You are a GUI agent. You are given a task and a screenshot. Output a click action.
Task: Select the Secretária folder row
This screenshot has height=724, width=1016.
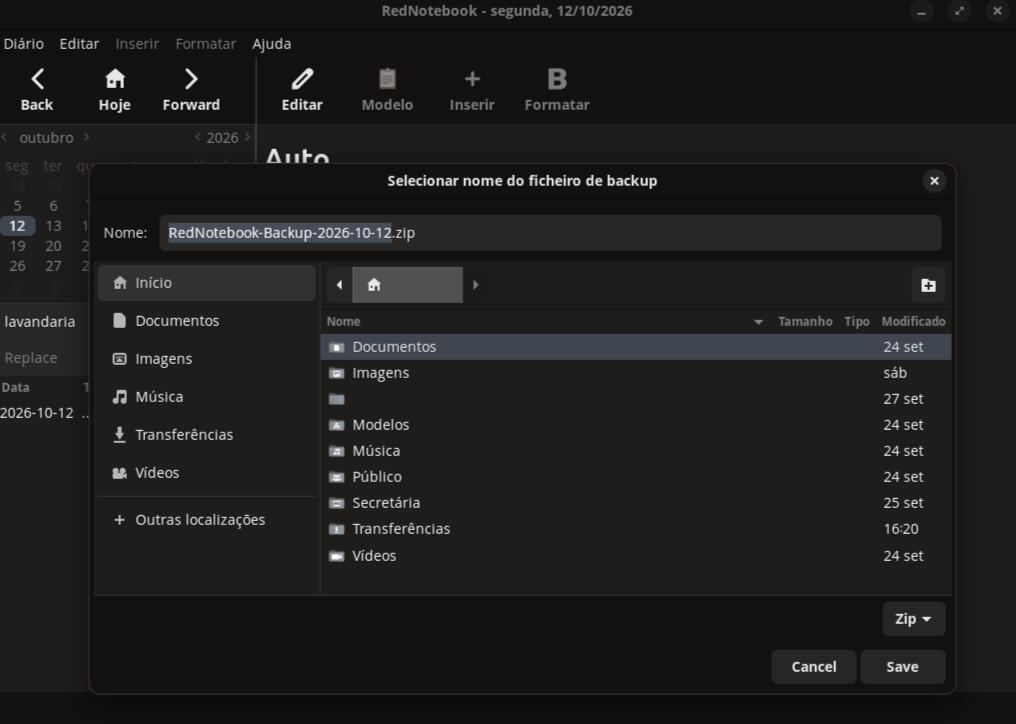pyautogui.click(x=636, y=502)
